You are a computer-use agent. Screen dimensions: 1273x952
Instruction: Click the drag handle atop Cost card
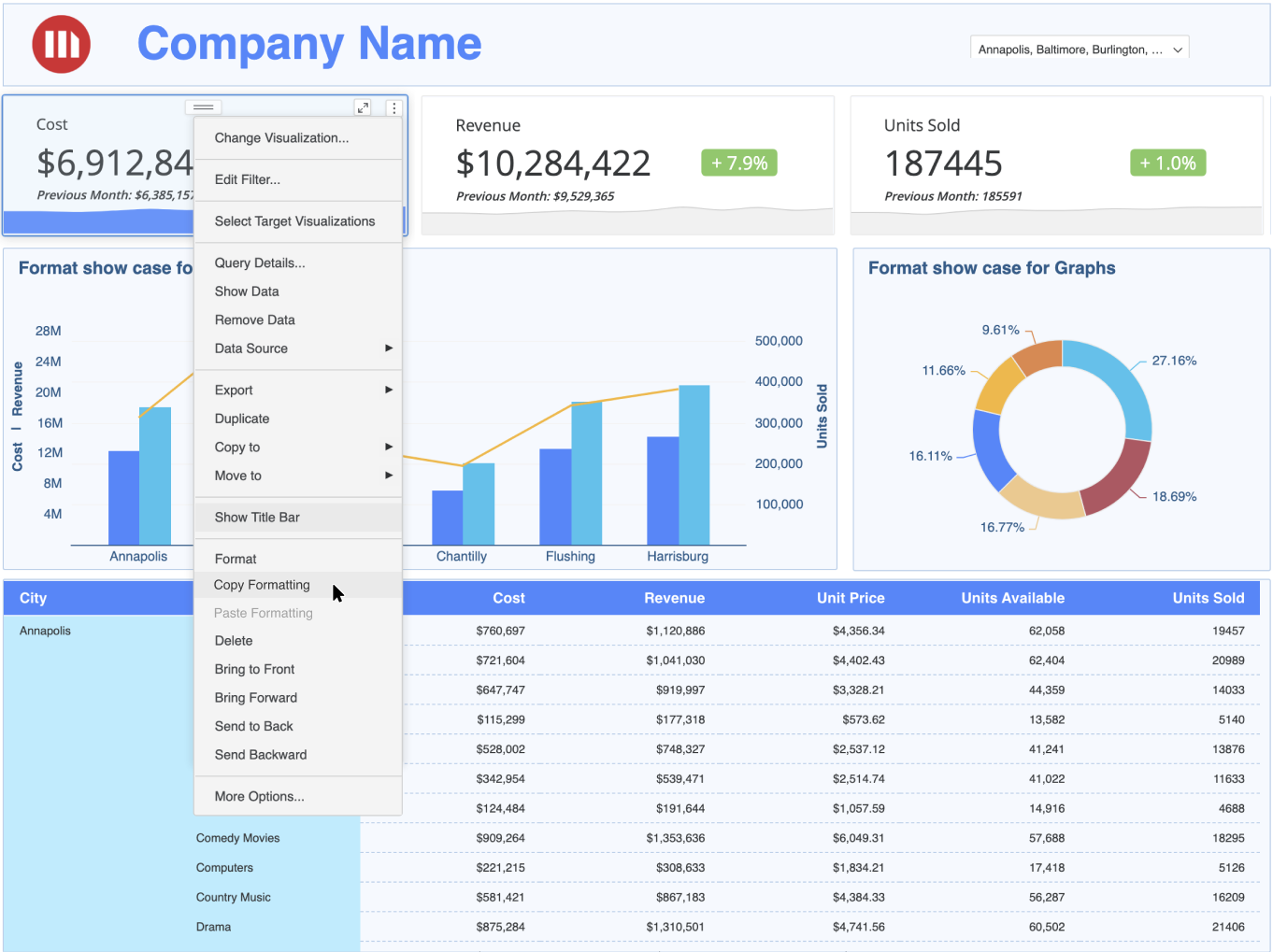[204, 107]
